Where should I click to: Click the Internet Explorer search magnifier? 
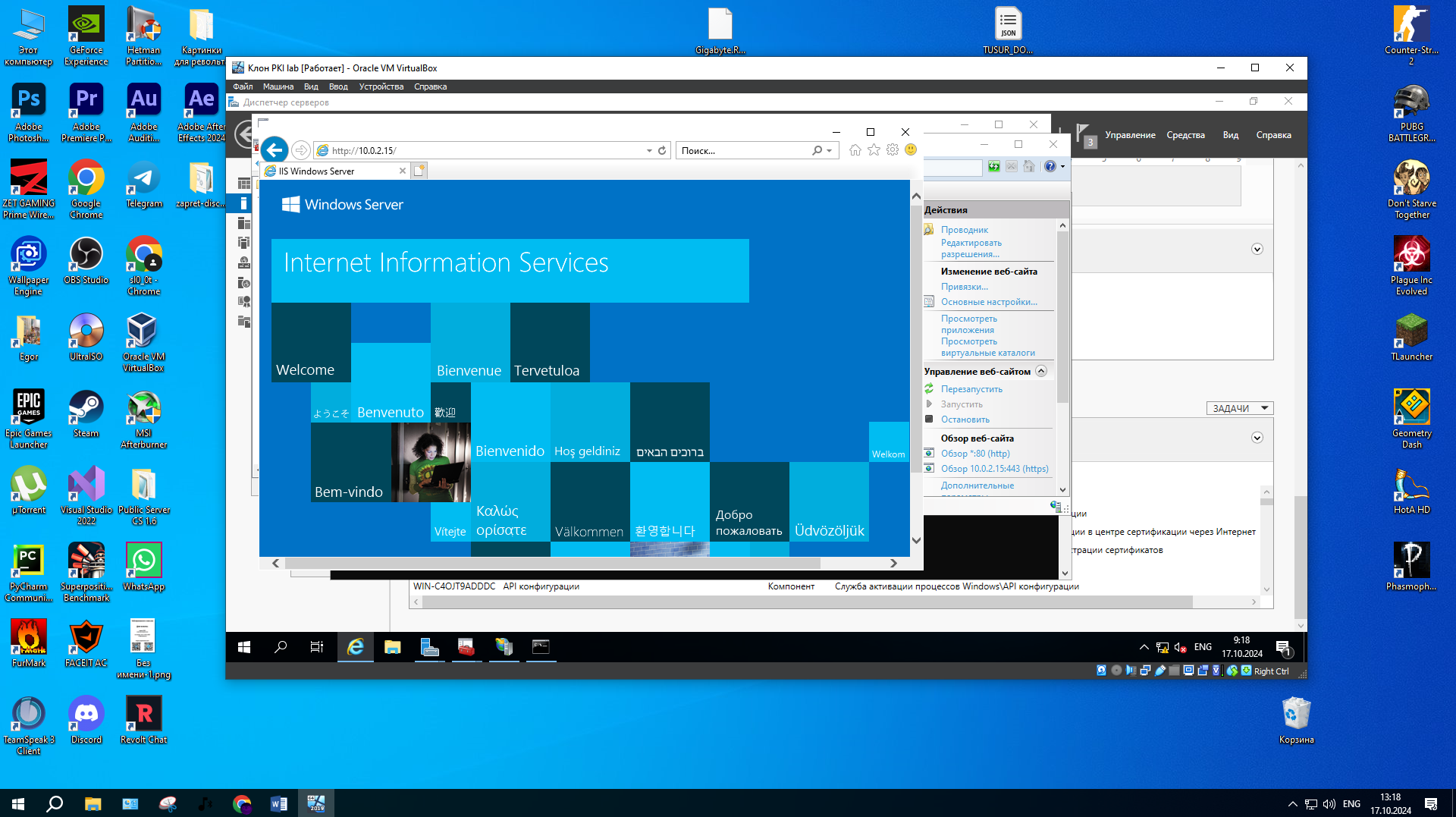pos(817,150)
